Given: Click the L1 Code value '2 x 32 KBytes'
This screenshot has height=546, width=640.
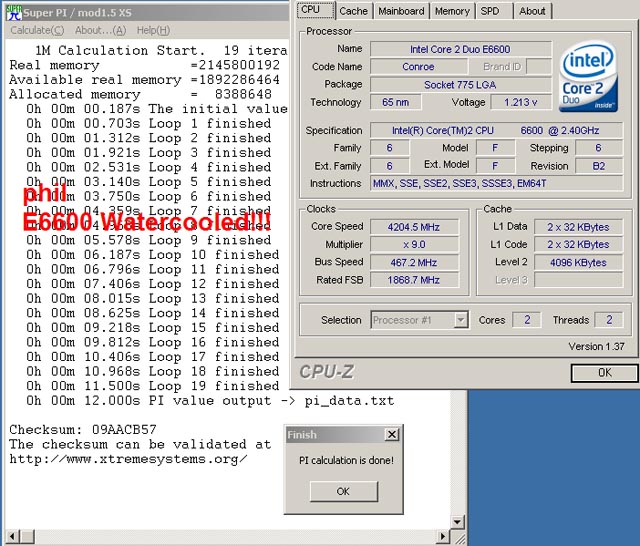Looking at the screenshot, I should pyautogui.click(x=578, y=244).
